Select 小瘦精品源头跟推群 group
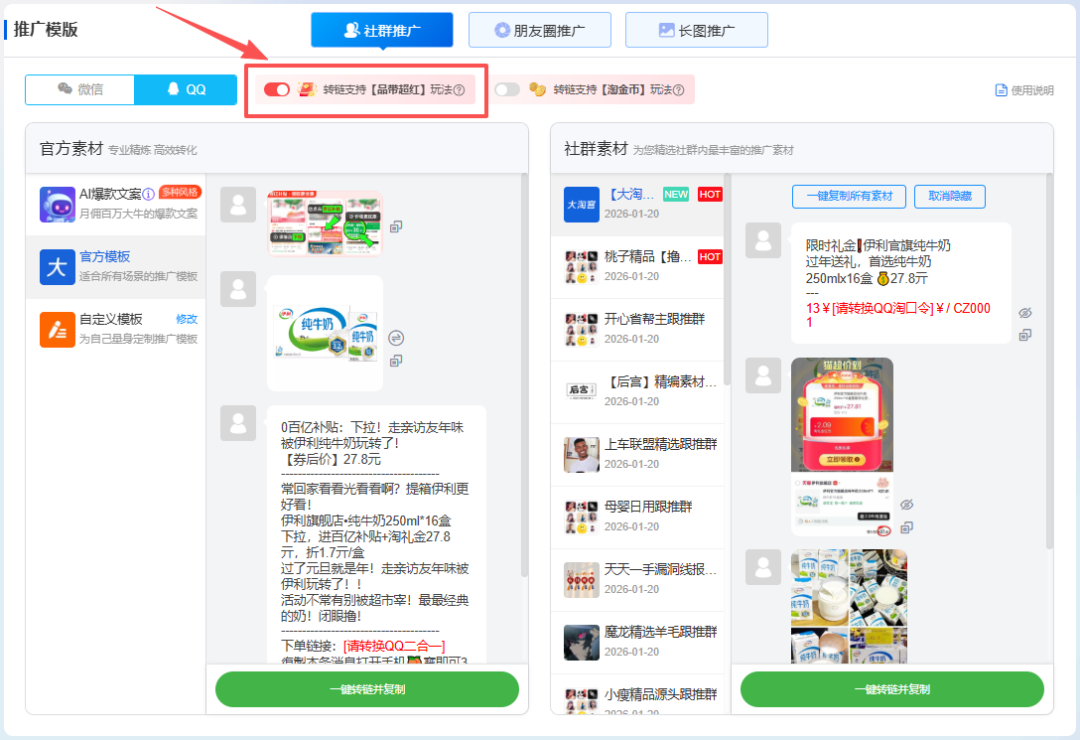The image size is (1080, 740). 638,697
